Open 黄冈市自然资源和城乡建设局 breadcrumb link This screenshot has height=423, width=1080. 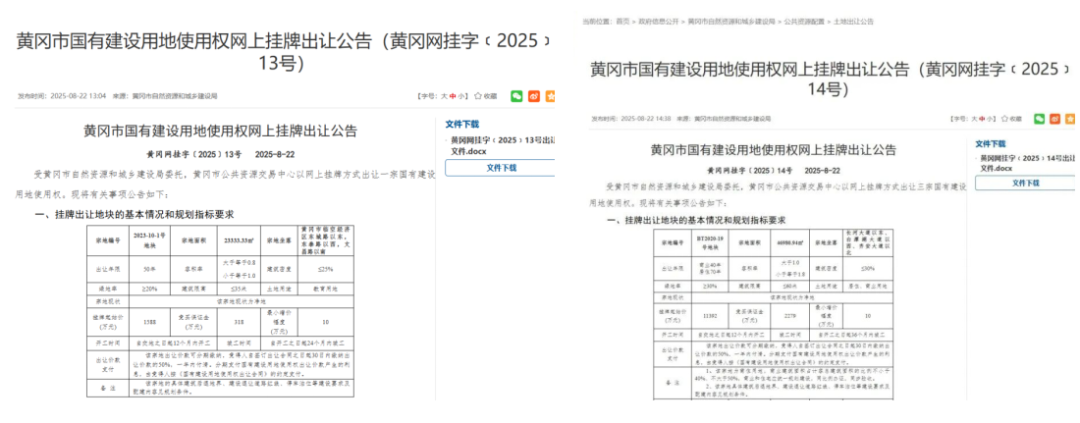(x=731, y=20)
